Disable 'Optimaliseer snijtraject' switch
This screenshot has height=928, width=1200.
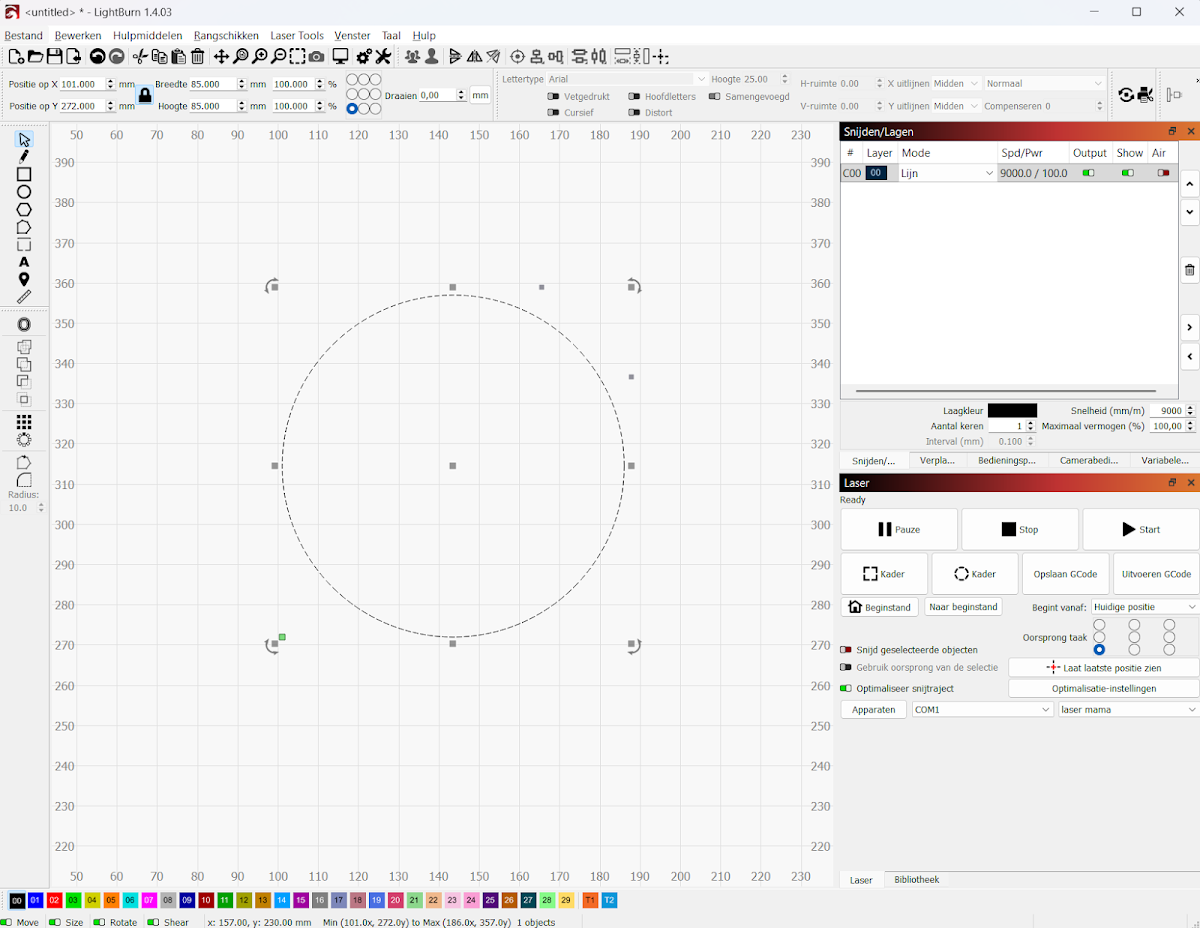[846, 689]
